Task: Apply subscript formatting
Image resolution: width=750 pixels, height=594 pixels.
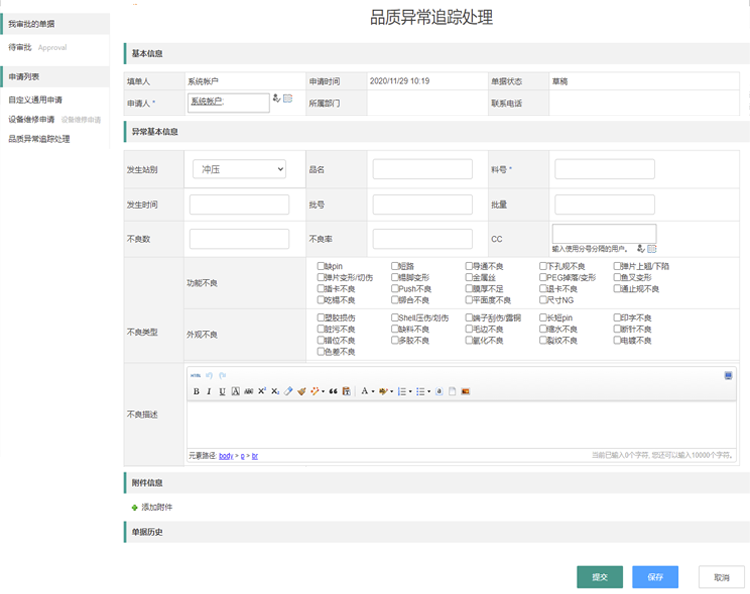Action: [x=275, y=391]
